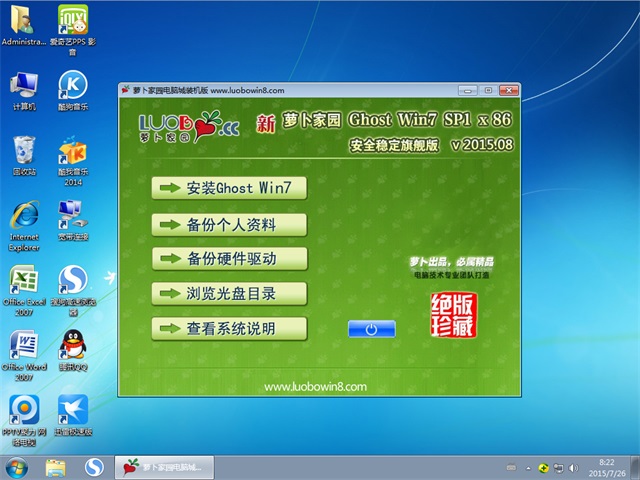Click the keyboard input tray icon

[x=511, y=468]
